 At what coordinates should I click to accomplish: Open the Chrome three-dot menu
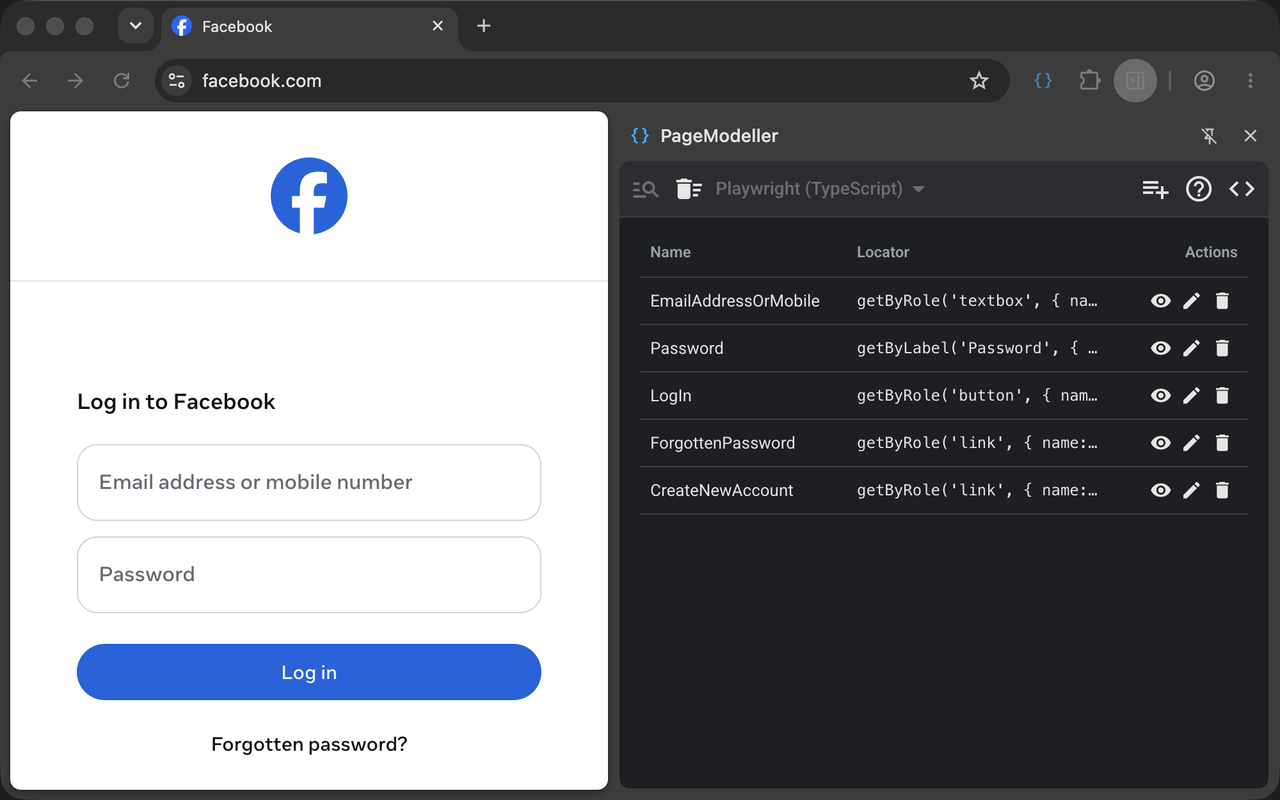click(1250, 81)
